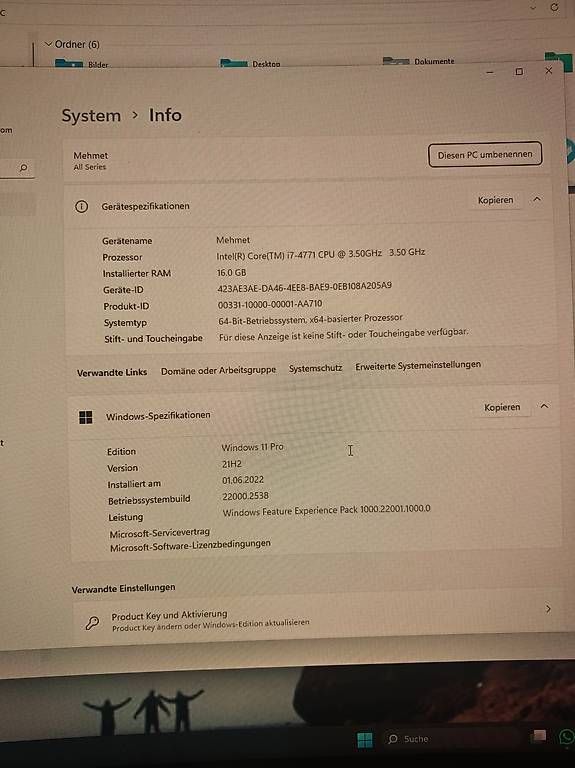Open Microsoft-Software-Lizenzbedingungen link
Image resolution: width=575 pixels, height=768 pixels.
tap(190, 546)
